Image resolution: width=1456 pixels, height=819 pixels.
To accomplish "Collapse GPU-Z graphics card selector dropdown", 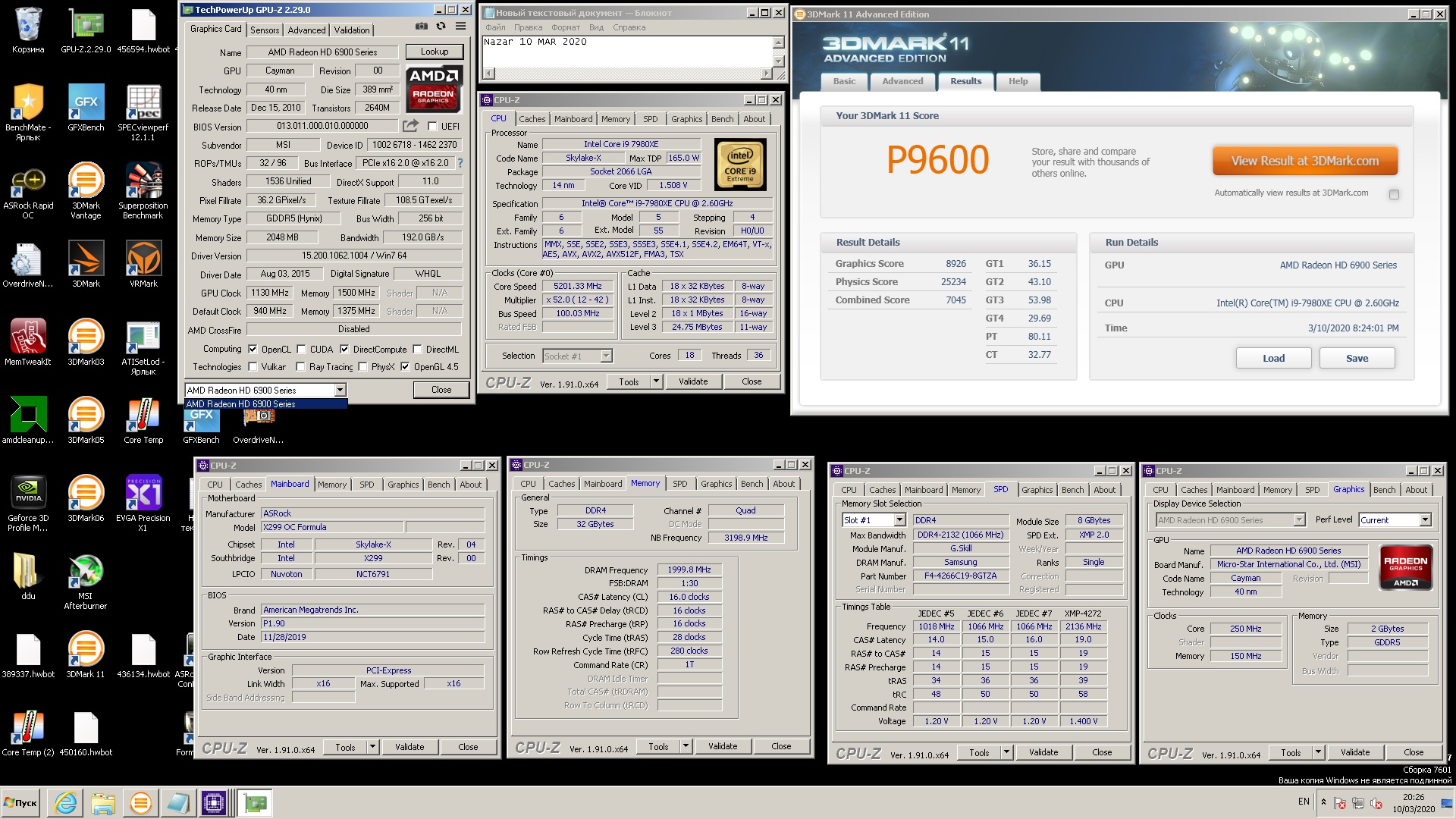I will coord(340,390).
